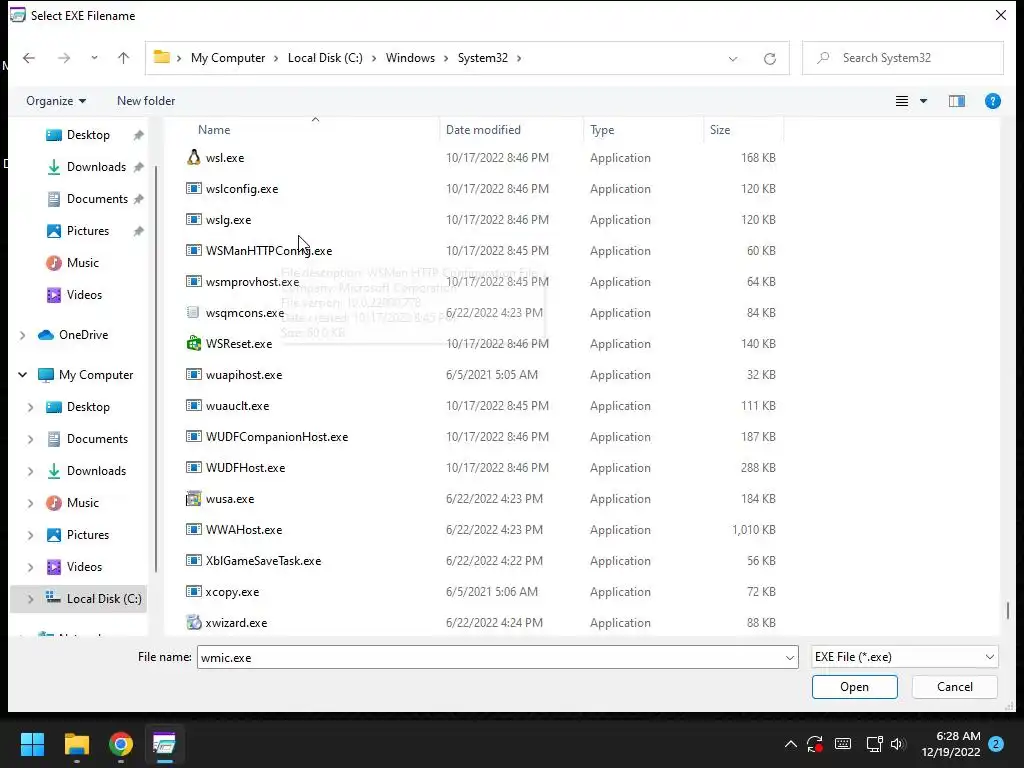
Task: Select wslg.exe in the list
Action: [229, 219]
